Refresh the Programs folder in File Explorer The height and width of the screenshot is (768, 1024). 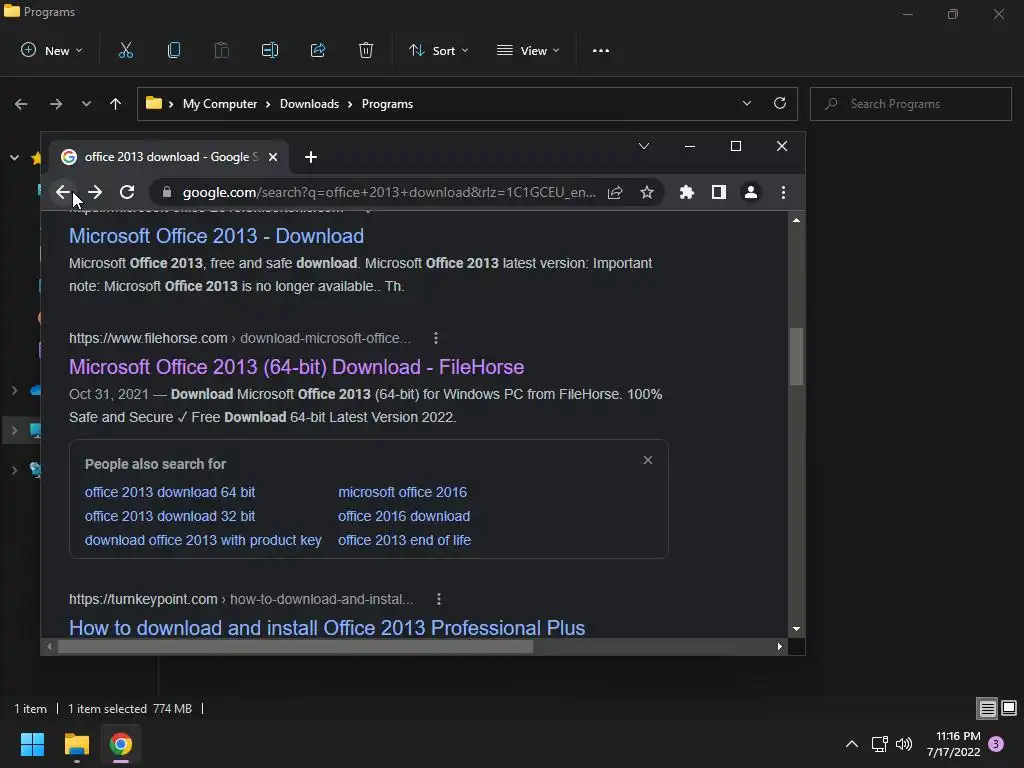tap(780, 103)
